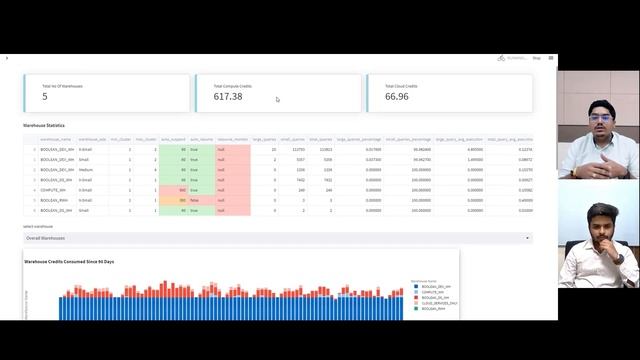Click the small_queries_percentage column header
This screenshot has width=640, height=360.
408,140
